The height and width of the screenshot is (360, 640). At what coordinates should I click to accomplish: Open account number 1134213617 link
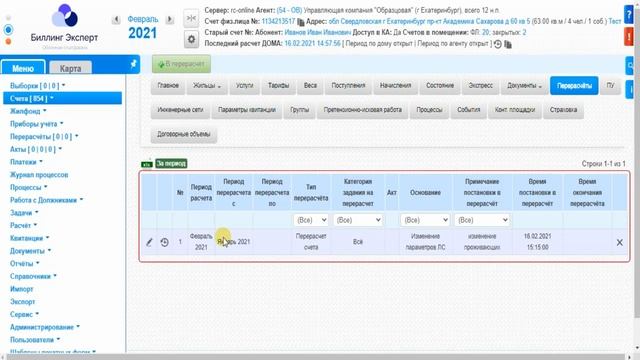coord(278,21)
